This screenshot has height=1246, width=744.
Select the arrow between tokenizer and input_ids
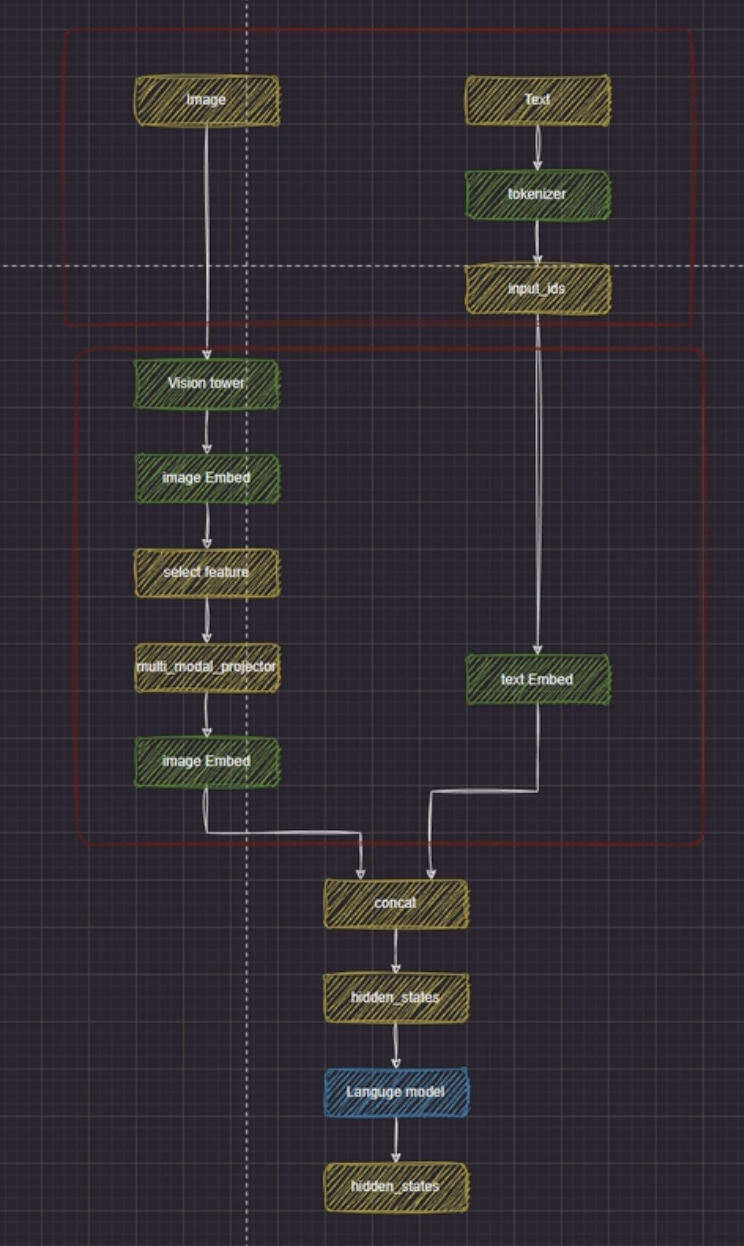(x=537, y=241)
